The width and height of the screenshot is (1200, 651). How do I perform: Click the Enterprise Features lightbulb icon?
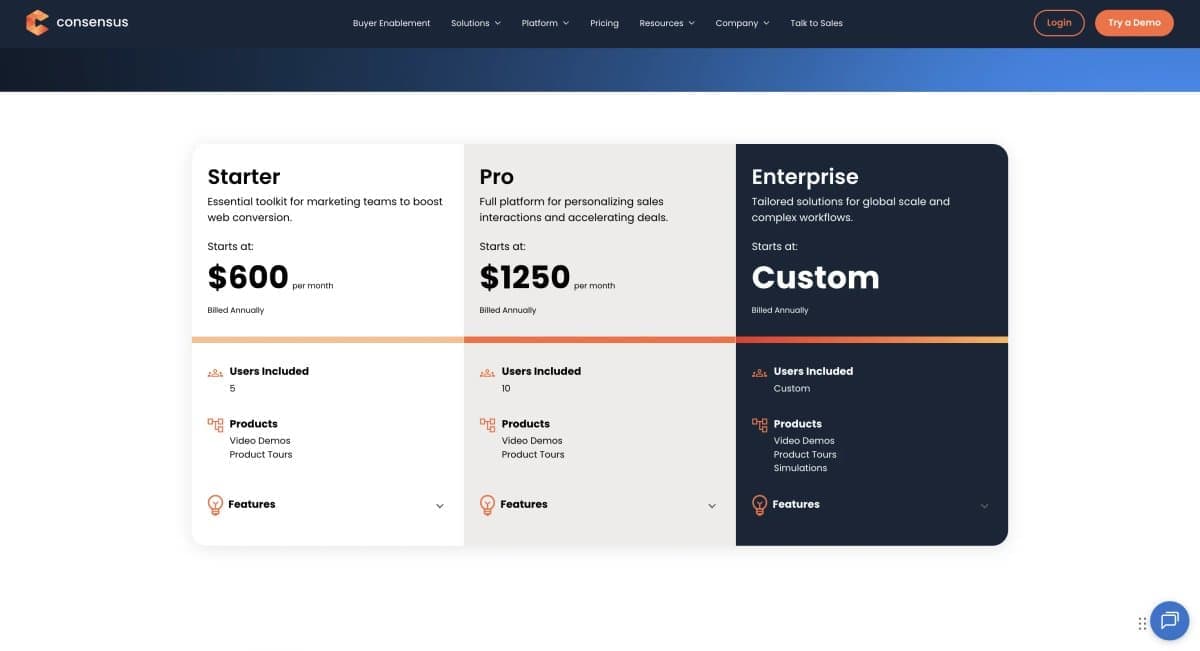[759, 505]
